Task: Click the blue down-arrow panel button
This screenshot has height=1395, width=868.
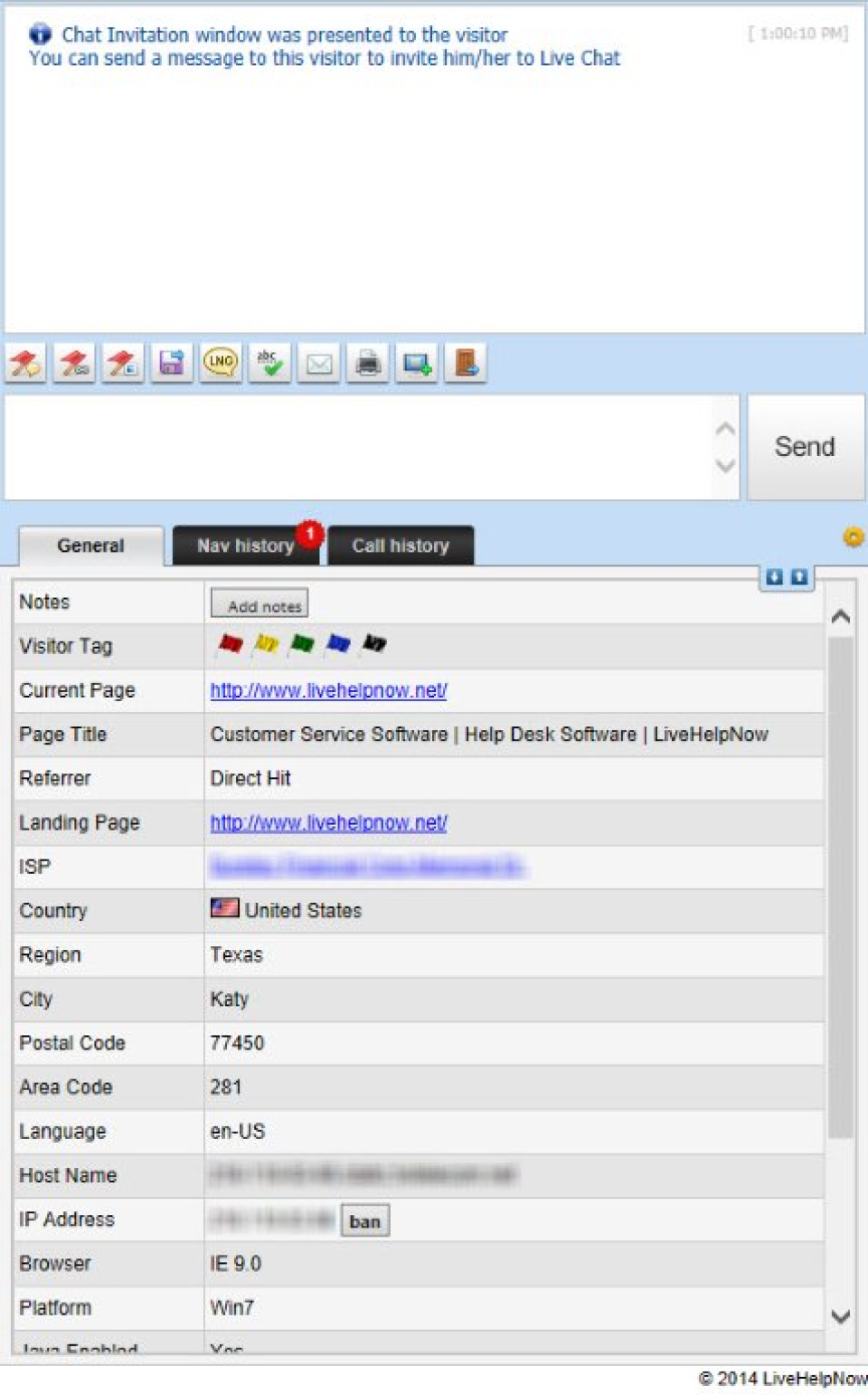Action: 775,577
